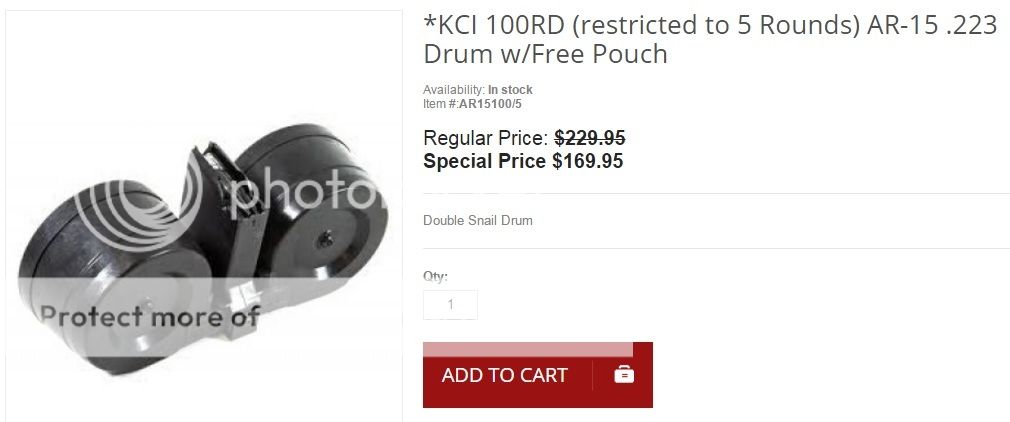Focus the Qty quantity input box
1010x422 pixels.
coord(450,305)
